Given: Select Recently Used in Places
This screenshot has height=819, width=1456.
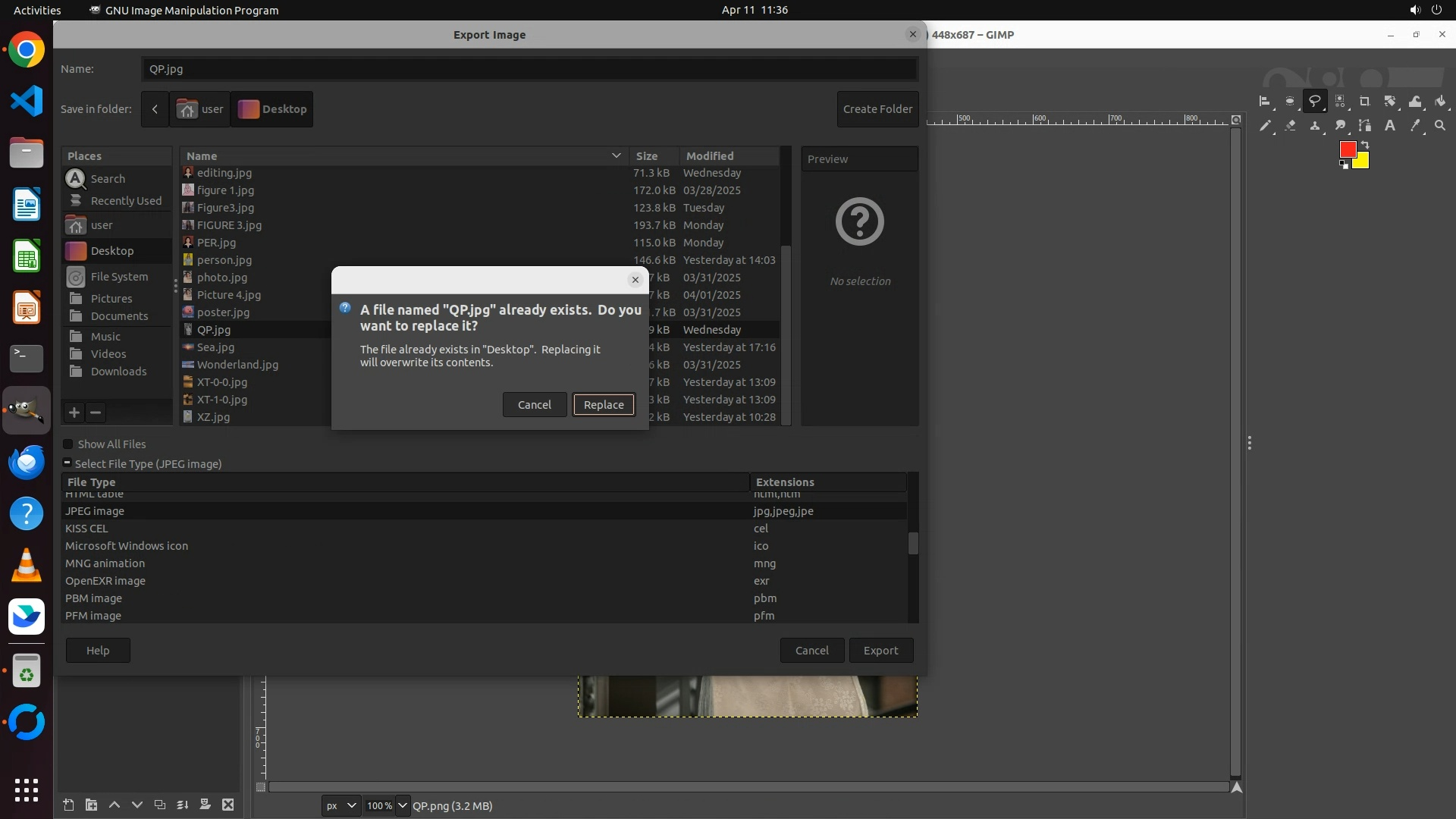Looking at the screenshot, I should click(125, 201).
